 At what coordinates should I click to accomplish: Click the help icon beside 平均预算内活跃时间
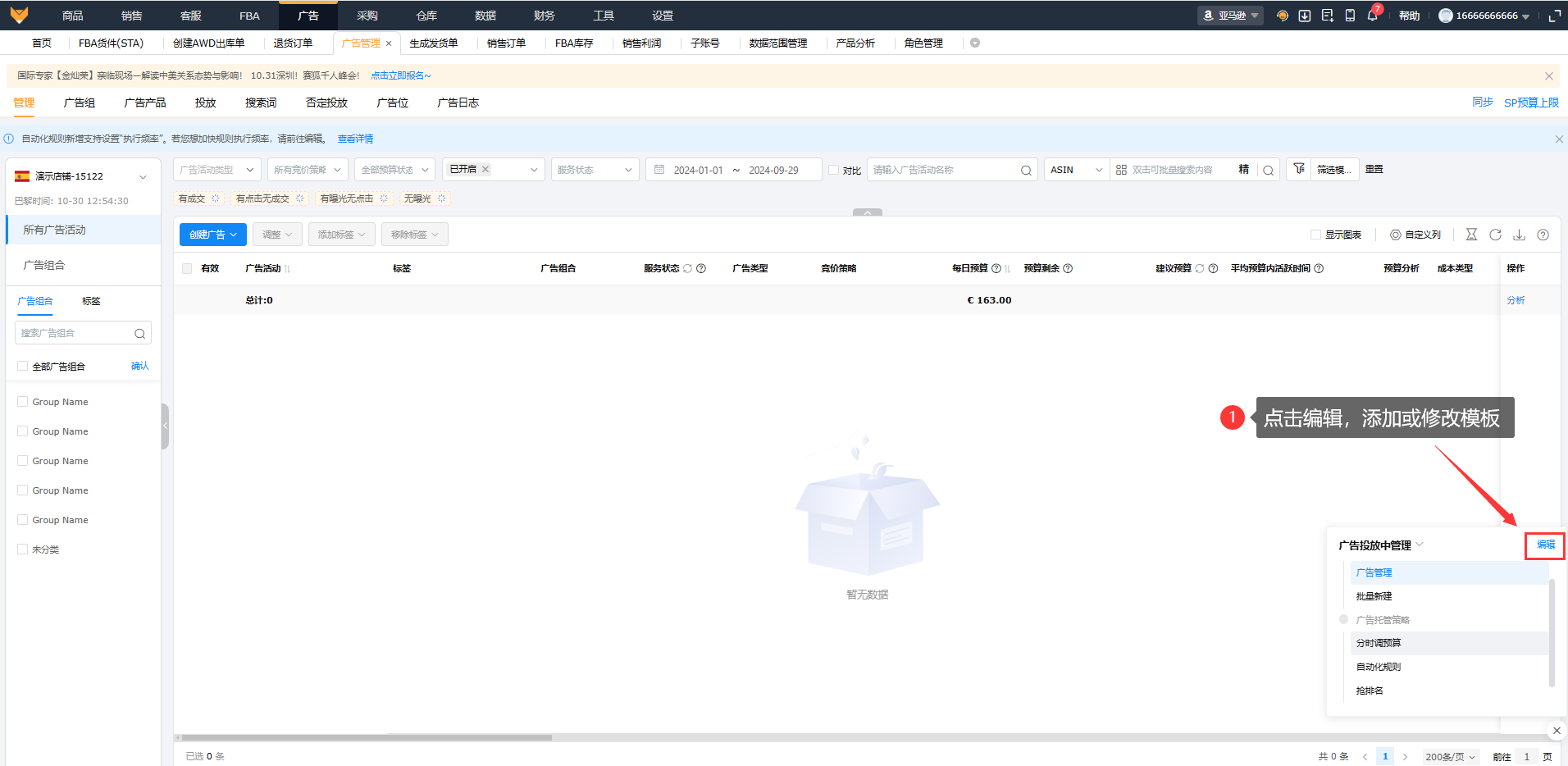click(x=1319, y=268)
